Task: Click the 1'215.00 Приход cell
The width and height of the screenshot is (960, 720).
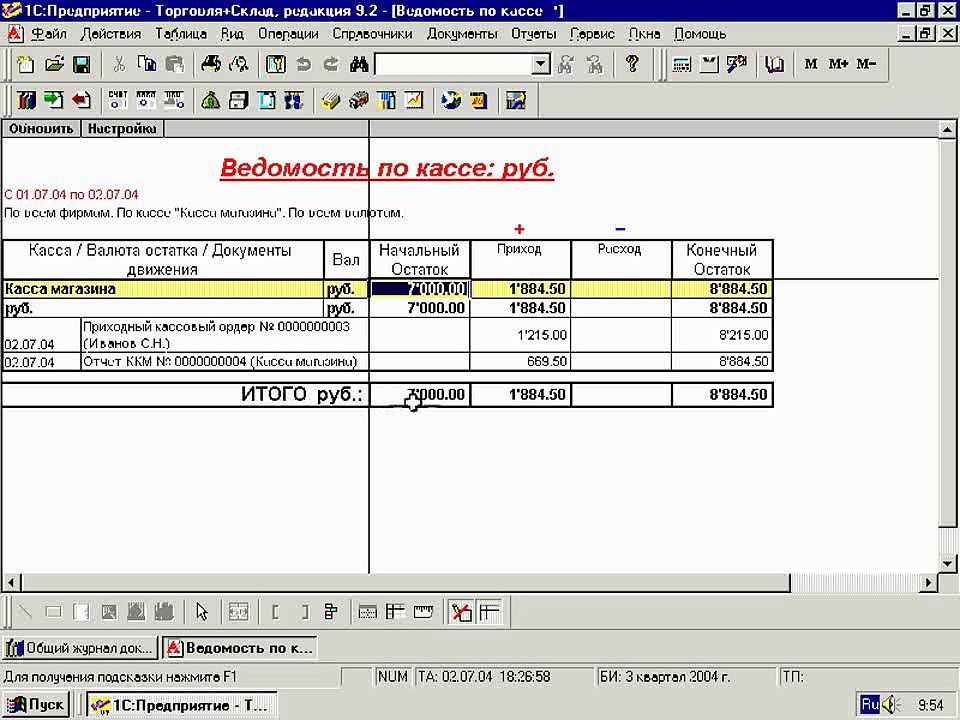Action: coord(520,335)
